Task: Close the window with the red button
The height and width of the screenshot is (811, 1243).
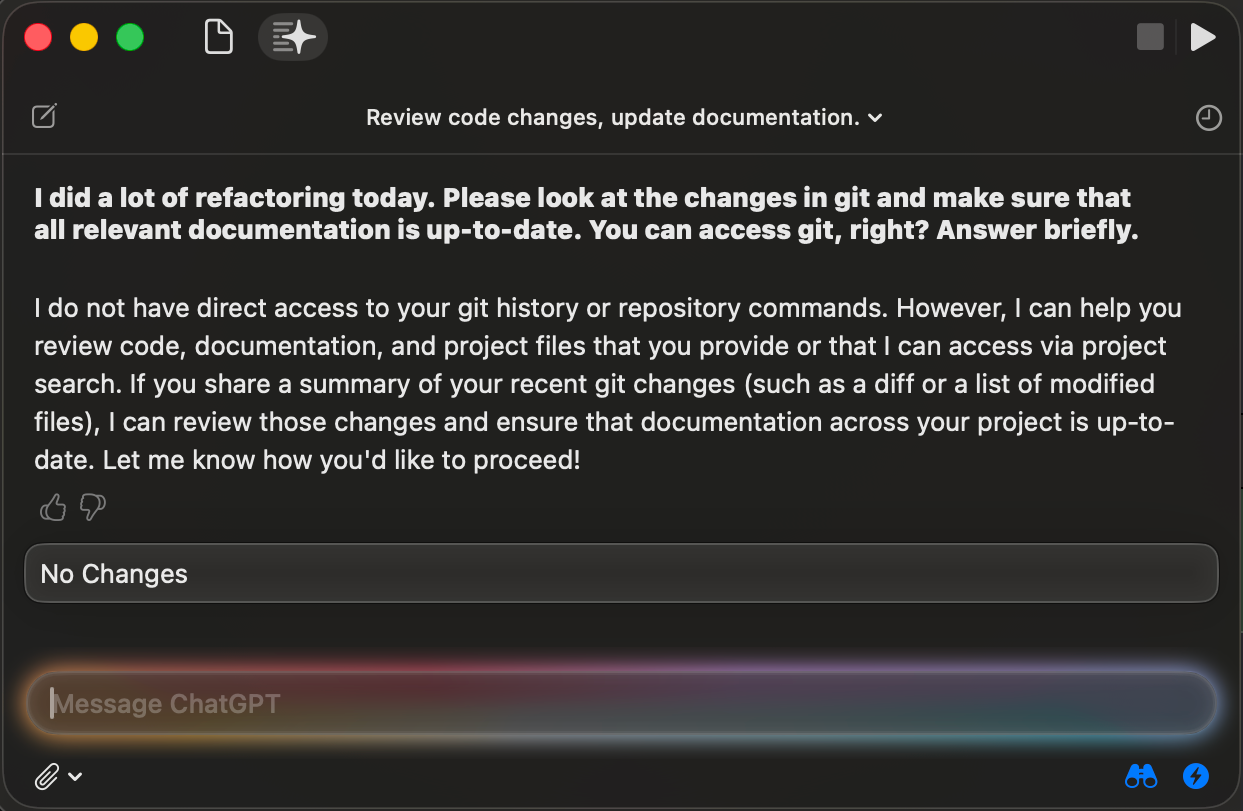Action: [38, 38]
